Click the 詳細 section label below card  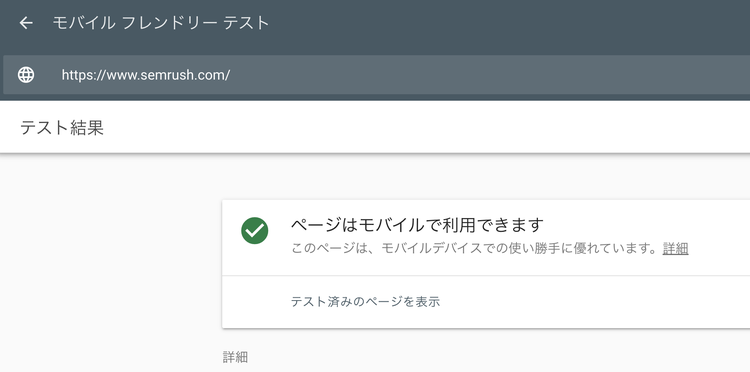pos(235,357)
